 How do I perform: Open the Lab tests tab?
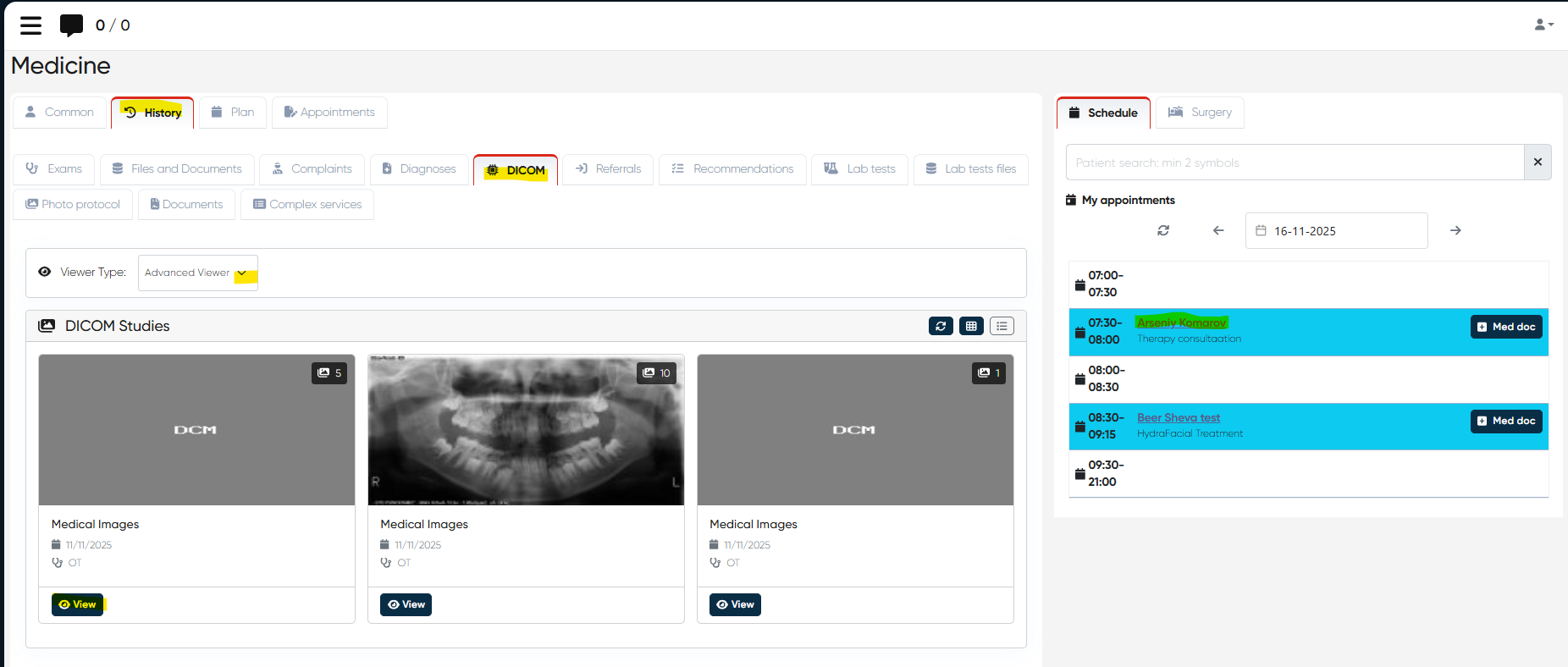click(x=859, y=169)
